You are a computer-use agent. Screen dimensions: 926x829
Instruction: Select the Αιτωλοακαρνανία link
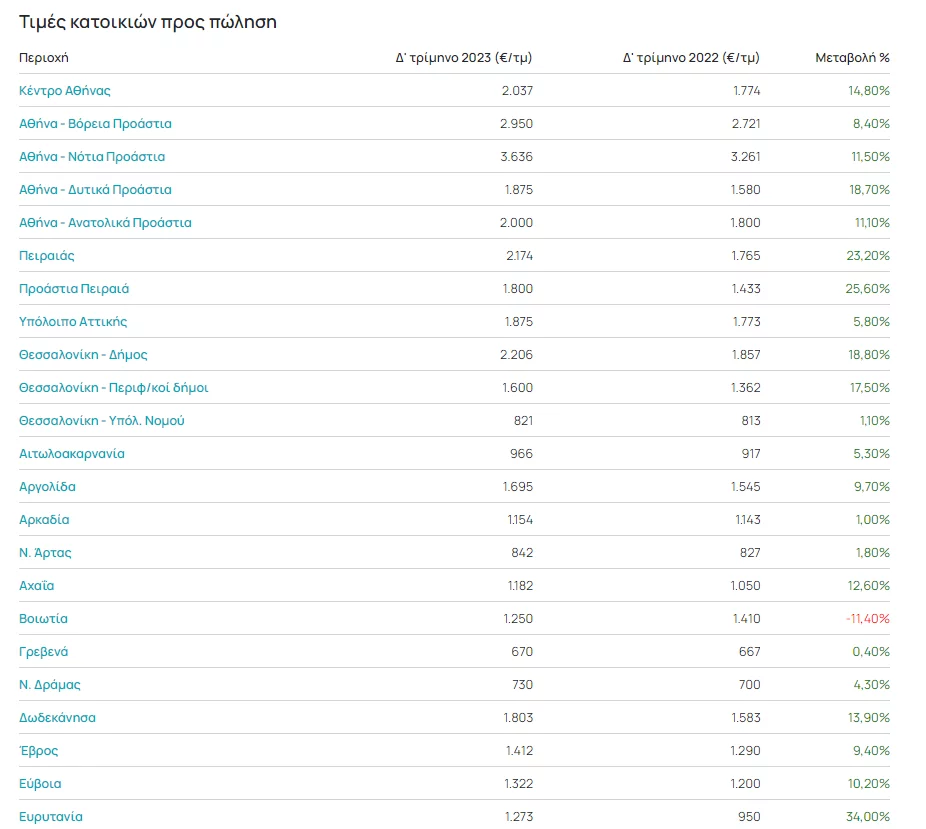coord(72,454)
